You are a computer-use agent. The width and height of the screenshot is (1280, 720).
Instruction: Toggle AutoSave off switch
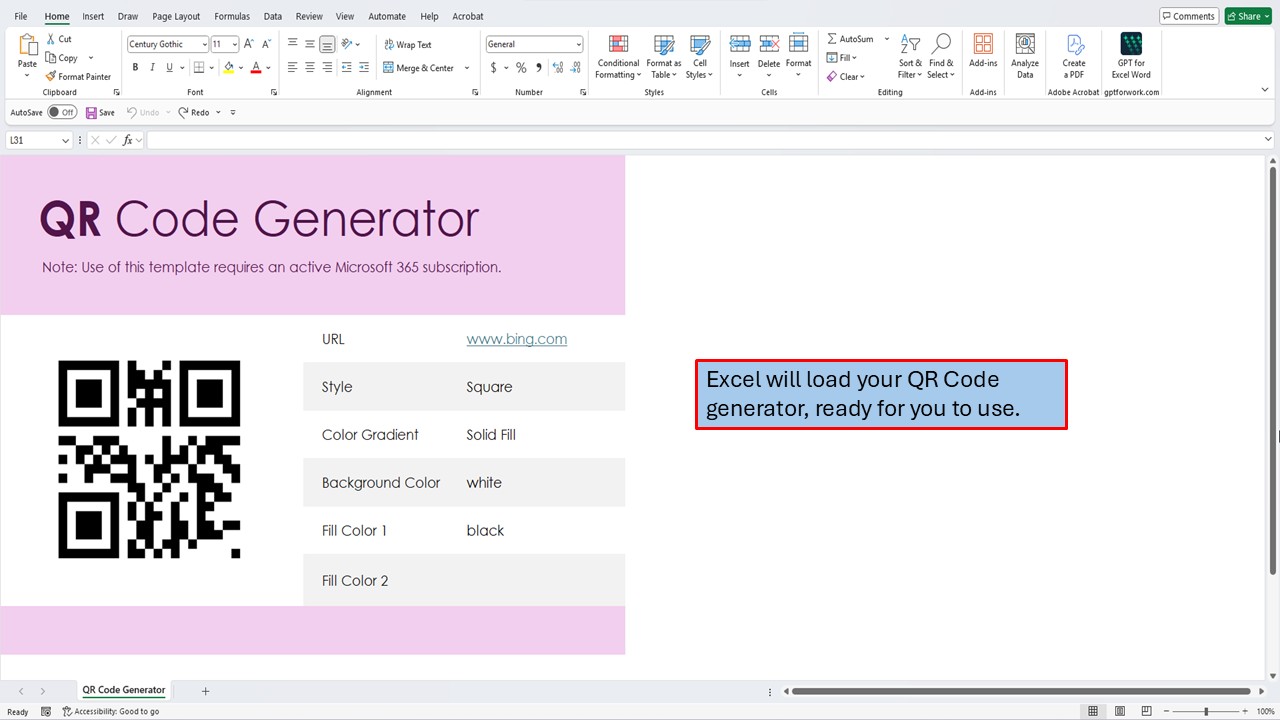(x=62, y=112)
